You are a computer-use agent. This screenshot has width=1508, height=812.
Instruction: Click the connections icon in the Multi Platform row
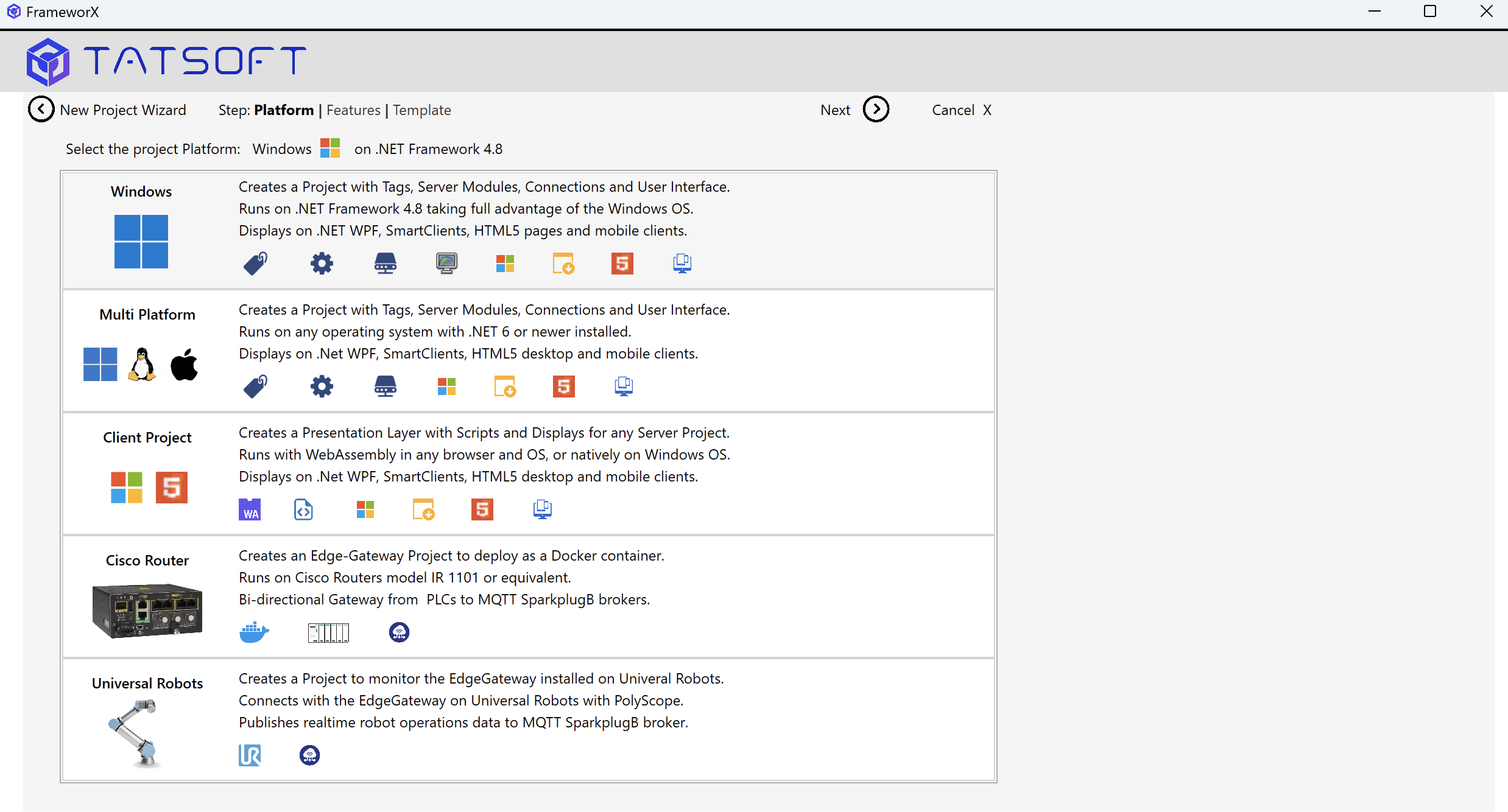point(386,387)
